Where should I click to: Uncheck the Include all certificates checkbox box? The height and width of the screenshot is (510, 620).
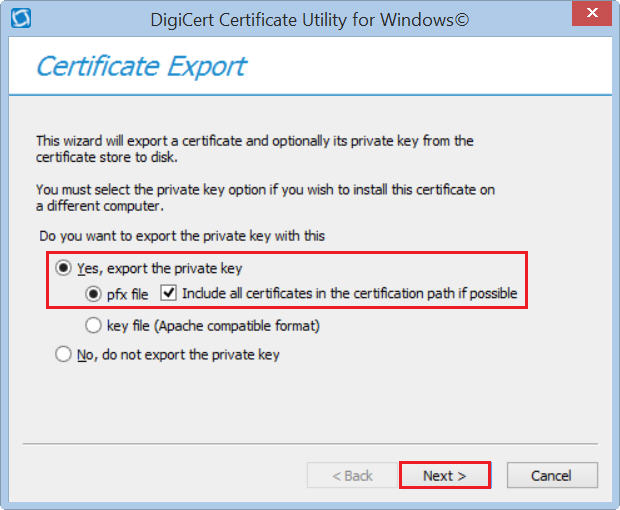[x=168, y=295]
